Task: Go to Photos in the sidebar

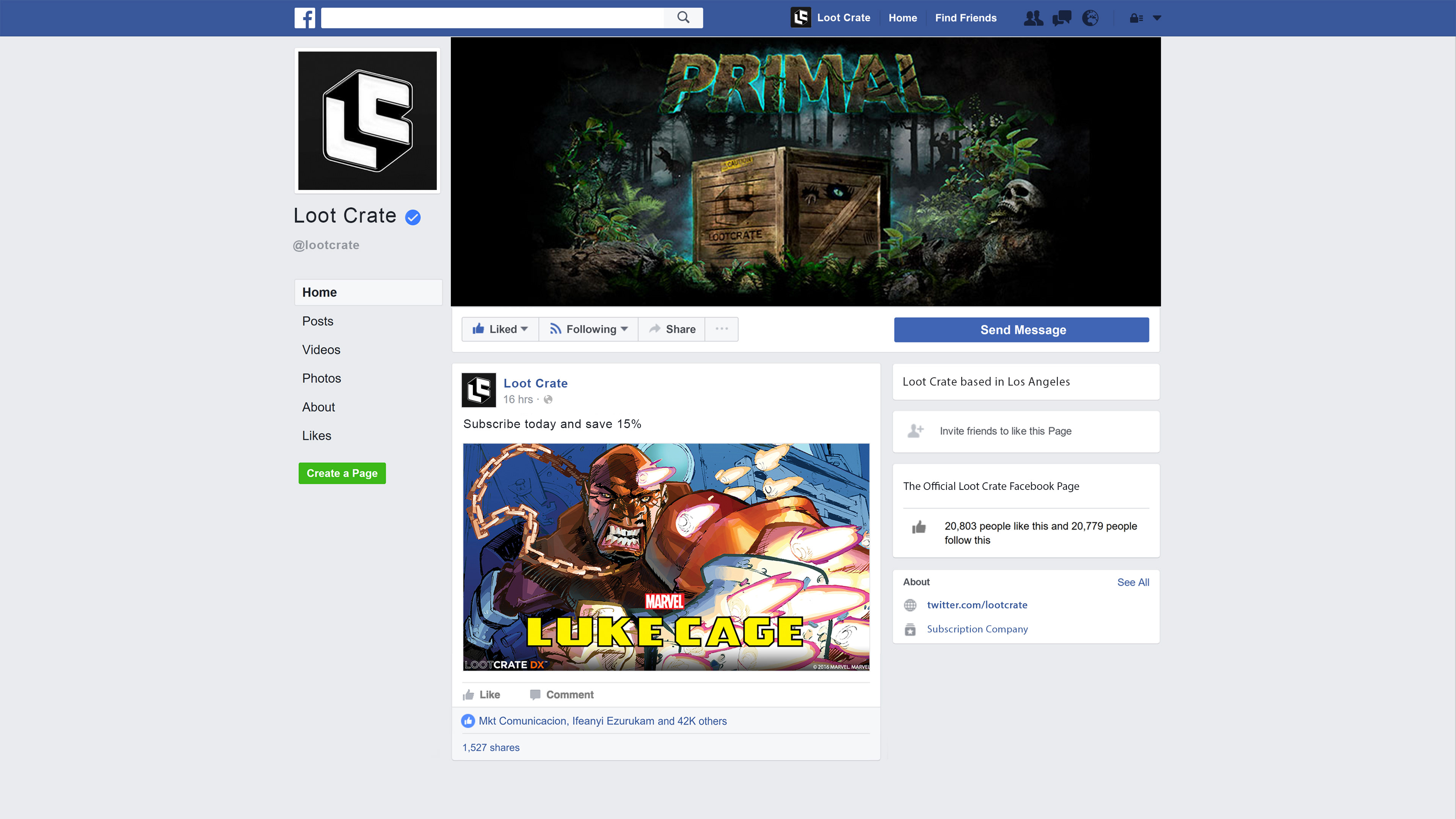Action: click(x=321, y=378)
